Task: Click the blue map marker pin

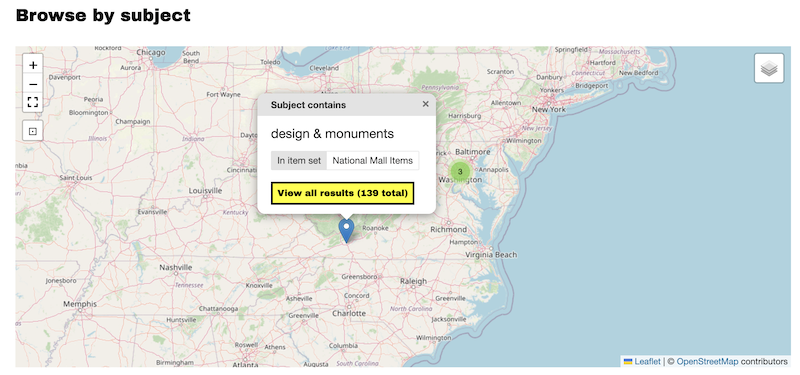Action: pyautogui.click(x=346, y=231)
